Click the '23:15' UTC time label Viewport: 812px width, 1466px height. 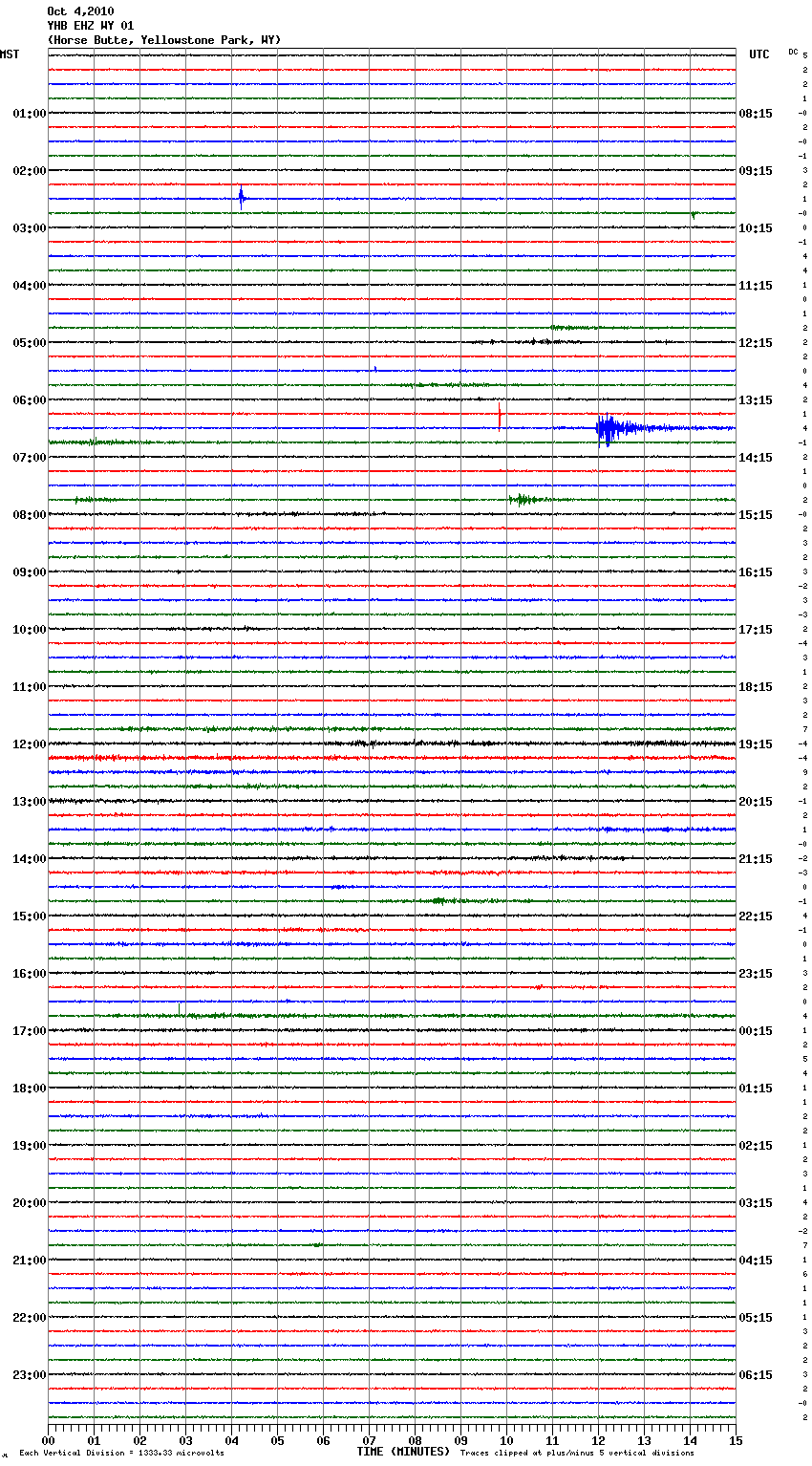click(x=756, y=974)
